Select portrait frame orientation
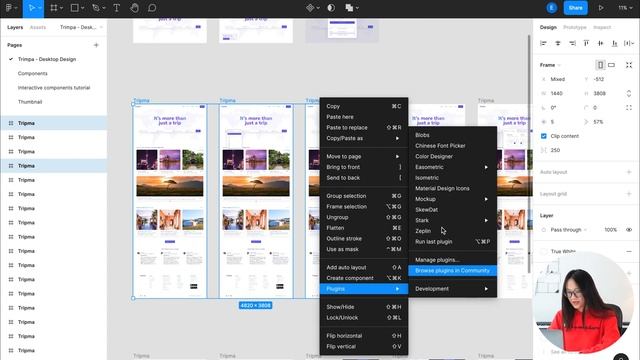 600,65
